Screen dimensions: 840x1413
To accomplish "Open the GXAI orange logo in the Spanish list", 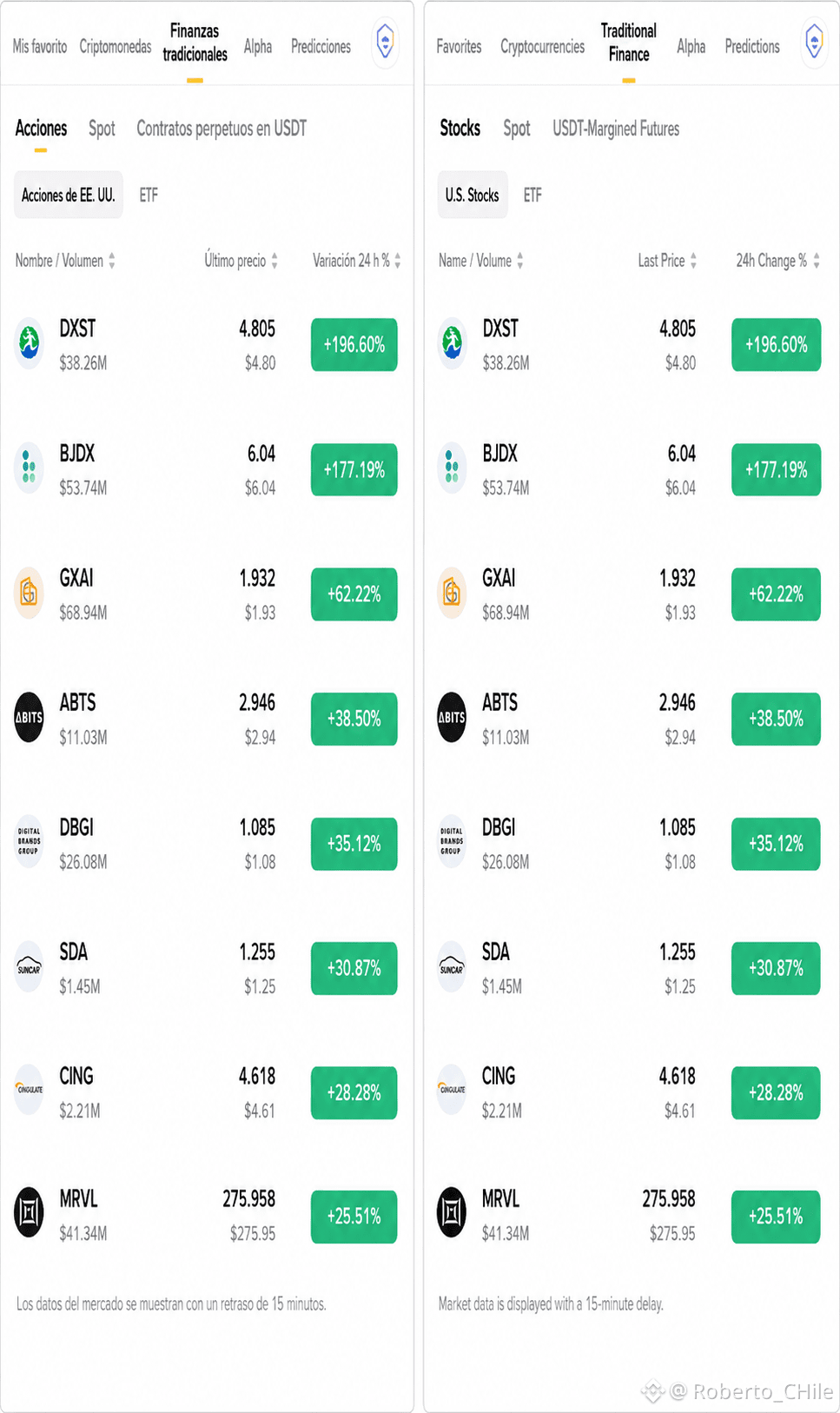I will click(x=30, y=593).
